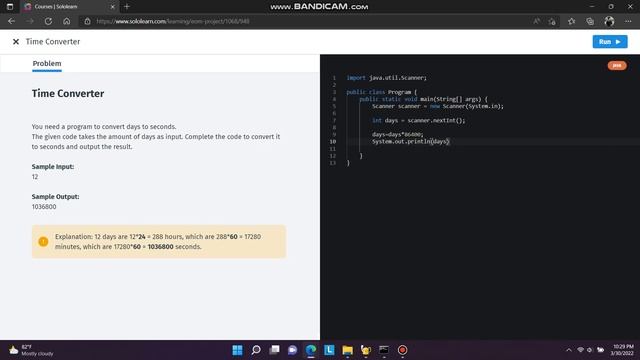Image resolution: width=640 pixels, height=360 pixels.
Task: Click line number 10 in the gutter
Action: click(333, 142)
